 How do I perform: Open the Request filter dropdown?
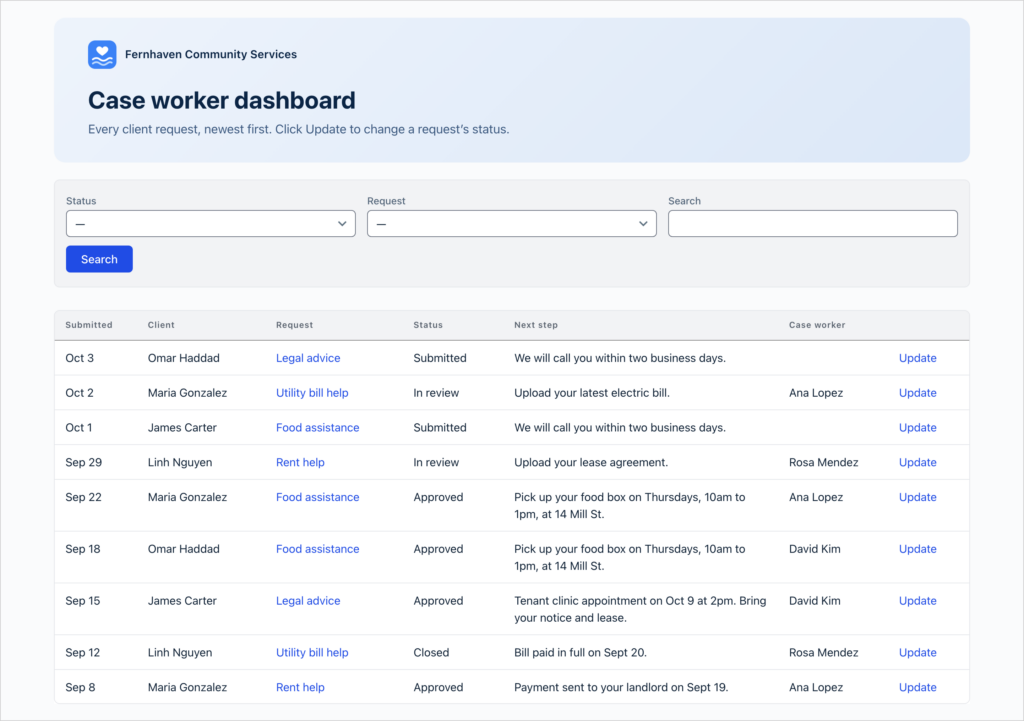click(x=511, y=223)
